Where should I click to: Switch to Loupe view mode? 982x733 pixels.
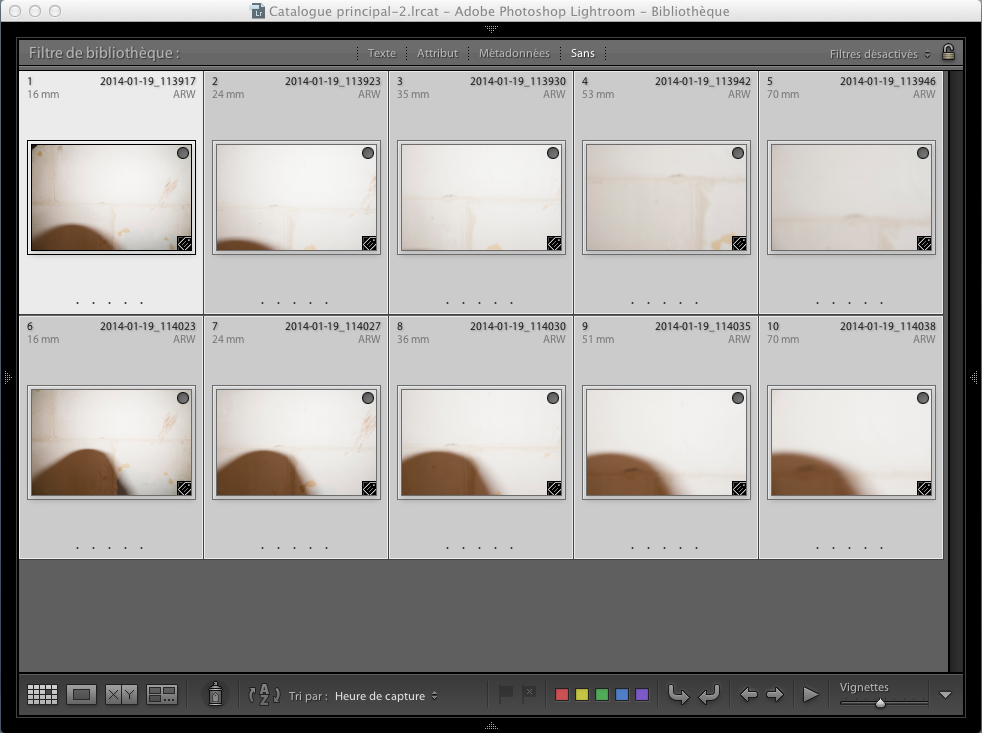[81, 694]
